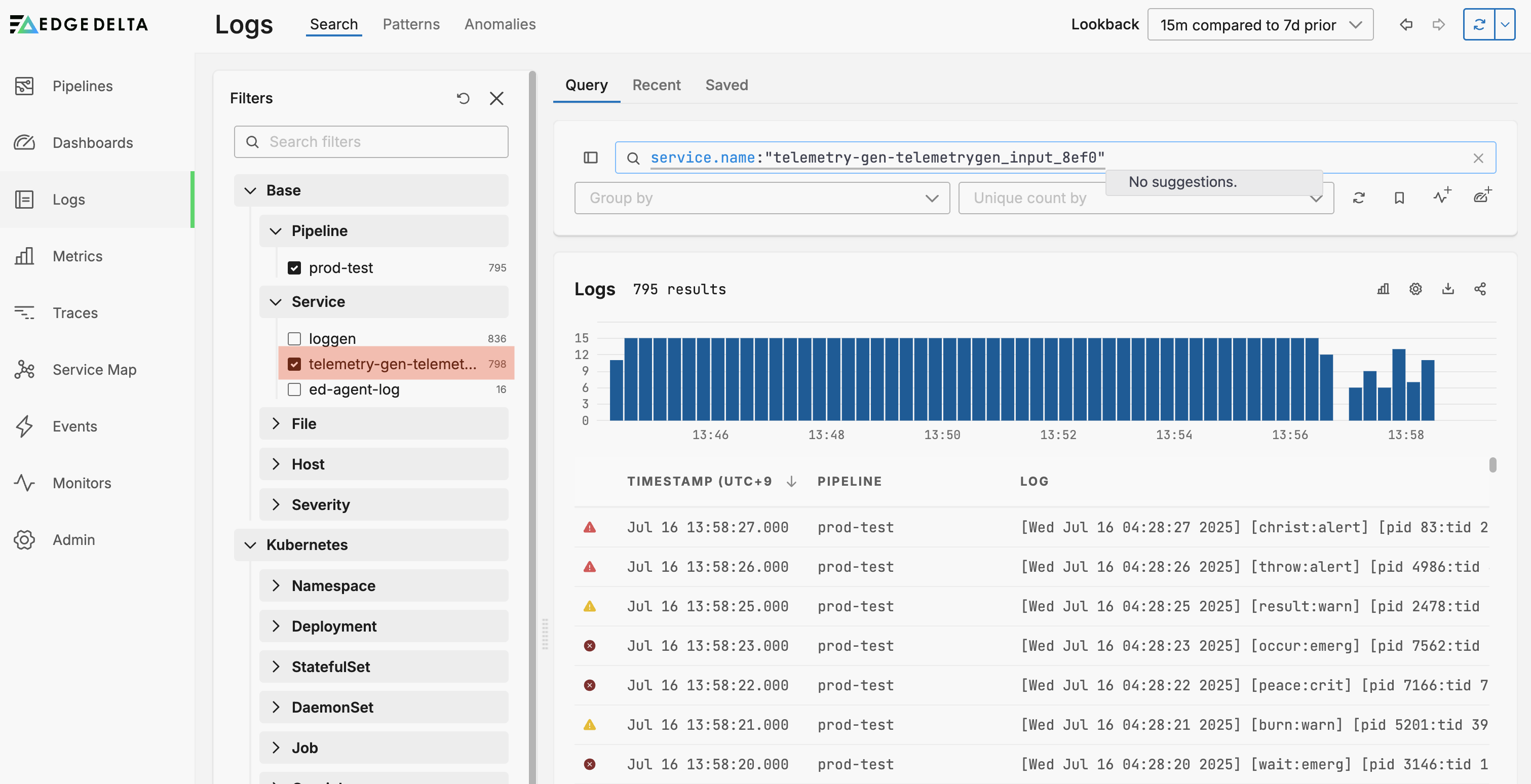
Task: Expand the Host filter section
Action: coord(384,464)
